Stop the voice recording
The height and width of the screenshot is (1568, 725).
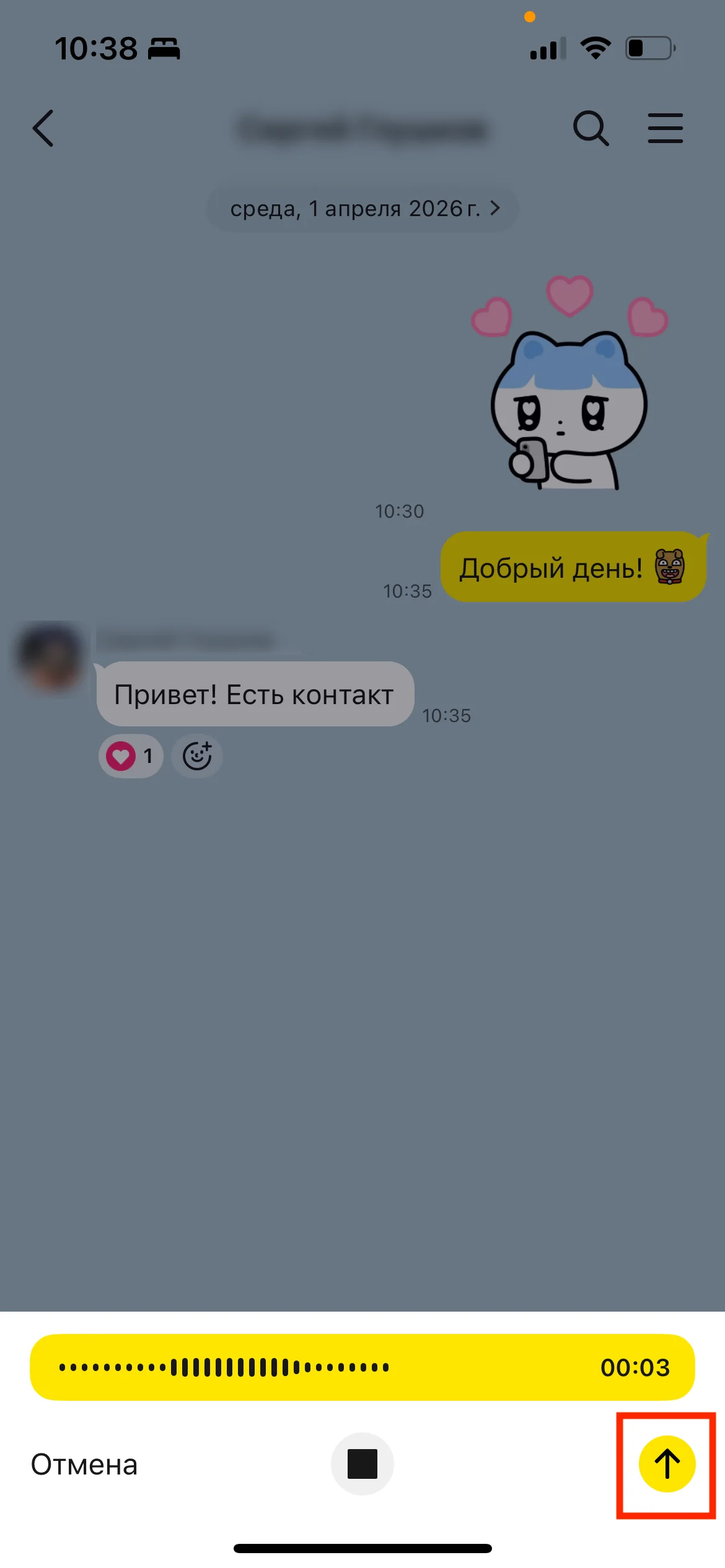point(362,1464)
